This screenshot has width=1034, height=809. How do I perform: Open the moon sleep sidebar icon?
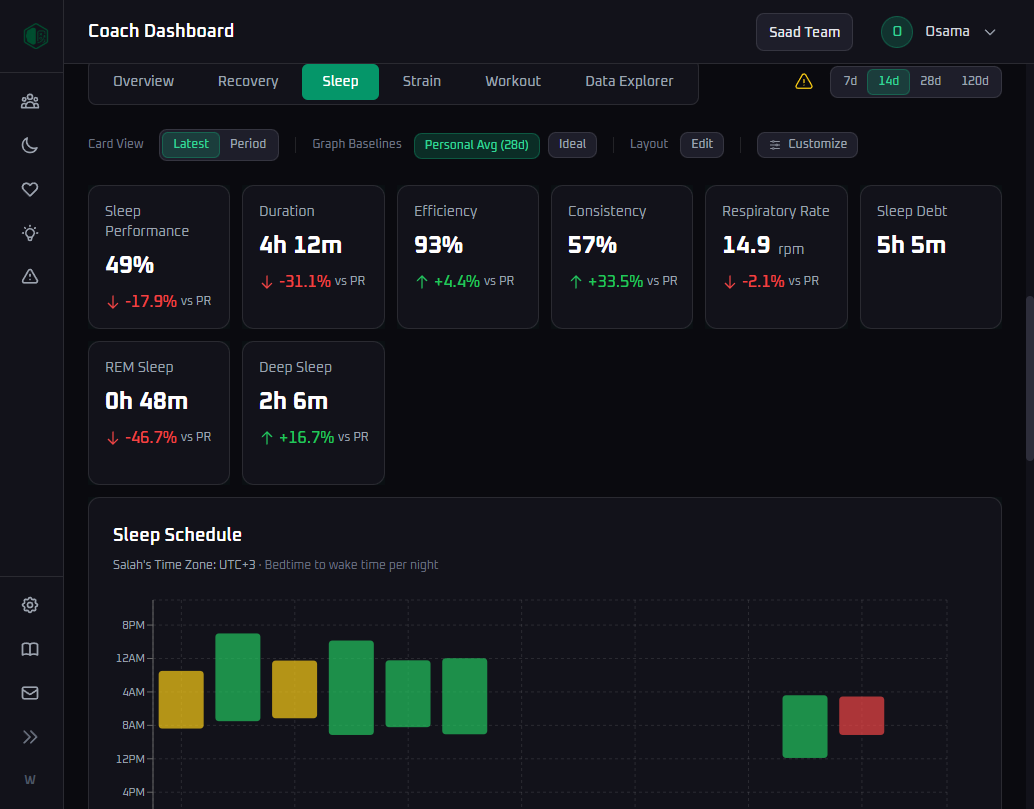pyautogui.click(x=30, y=145)
